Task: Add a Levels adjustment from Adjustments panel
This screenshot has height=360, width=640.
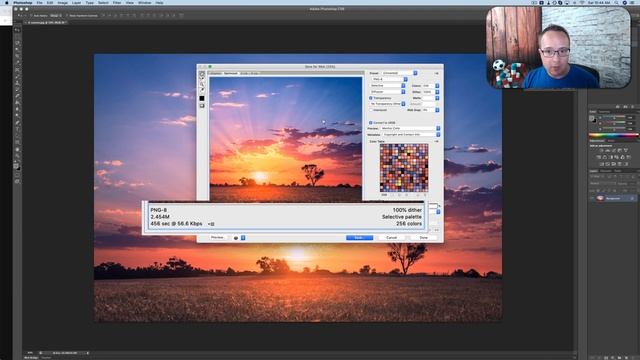Action: [607, 151]
